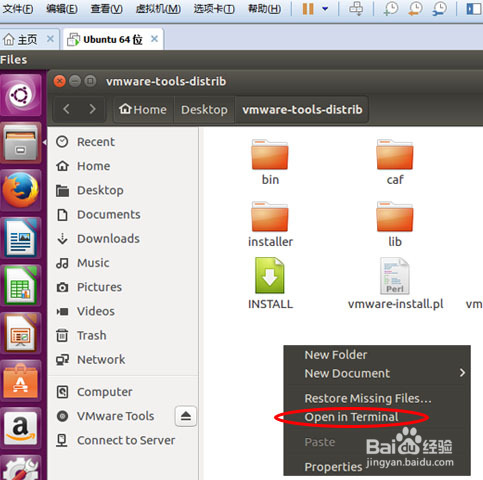Choose Restore Missing Files… from context menu

pos(377,398)
